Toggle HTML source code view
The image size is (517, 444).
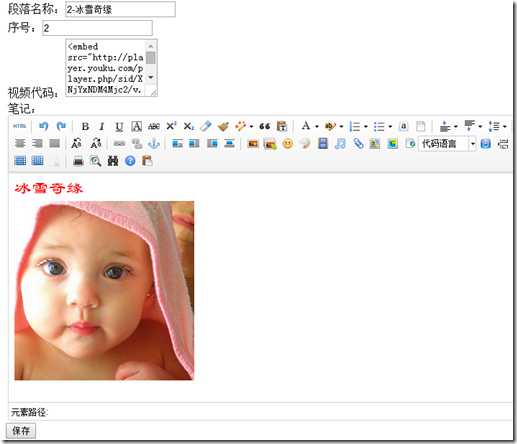coord(19,126)
